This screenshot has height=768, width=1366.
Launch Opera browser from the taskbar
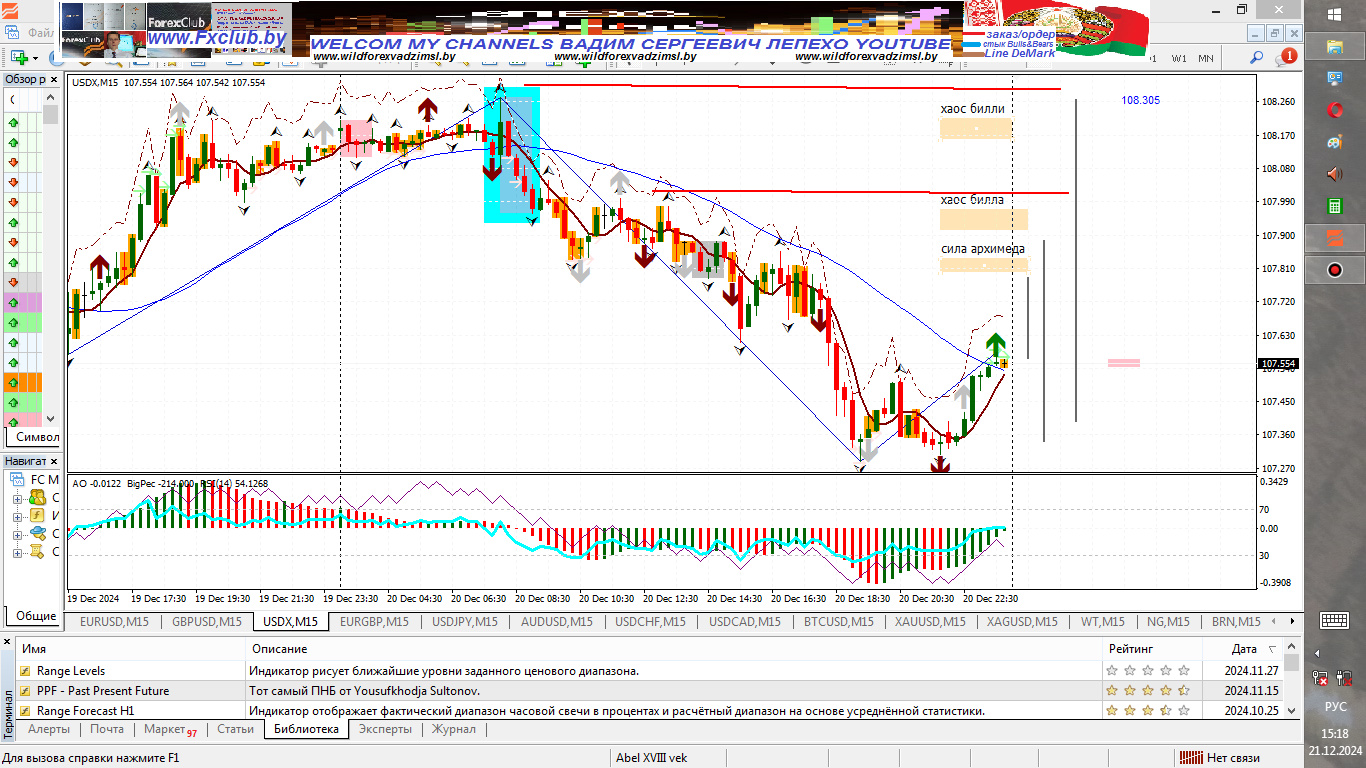(x=1335, y=109)
